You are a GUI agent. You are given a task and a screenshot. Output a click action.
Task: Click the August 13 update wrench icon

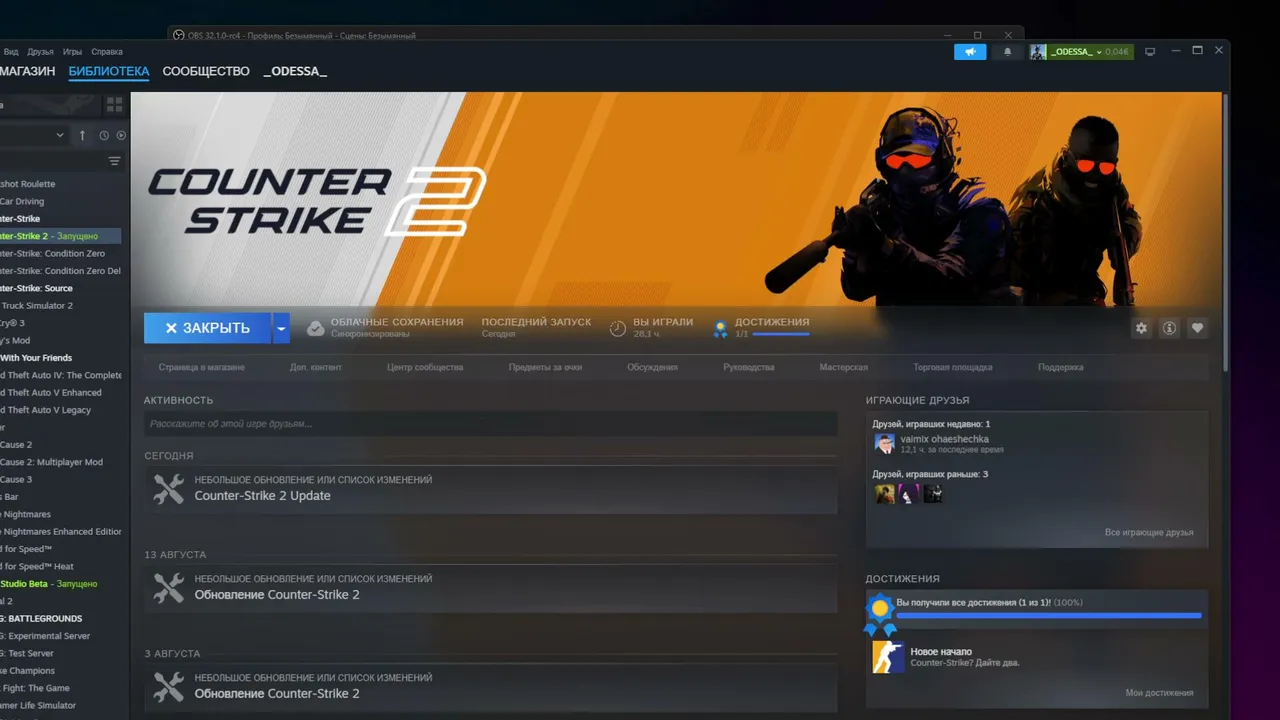pos(168,588)
